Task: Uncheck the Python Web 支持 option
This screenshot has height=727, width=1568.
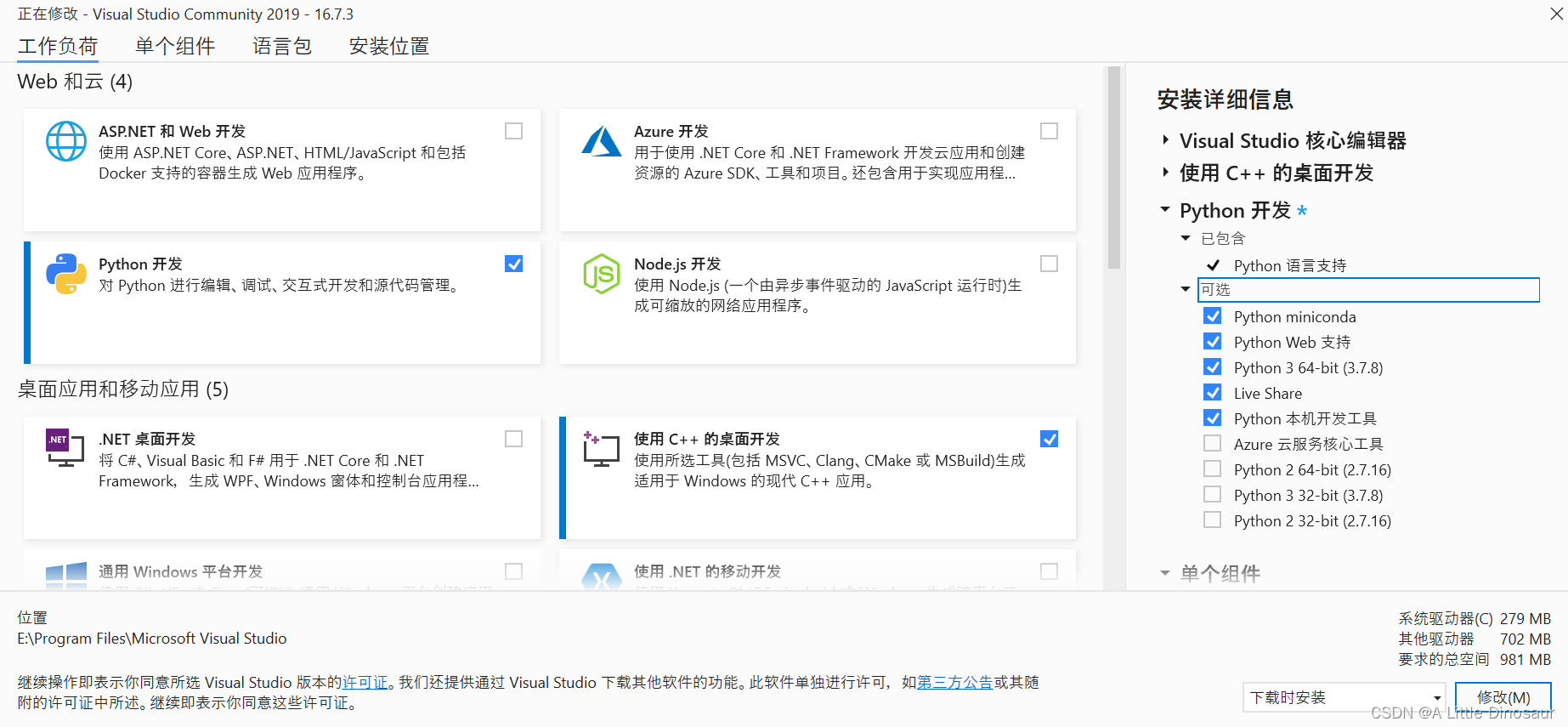Action: (1213, 342)
